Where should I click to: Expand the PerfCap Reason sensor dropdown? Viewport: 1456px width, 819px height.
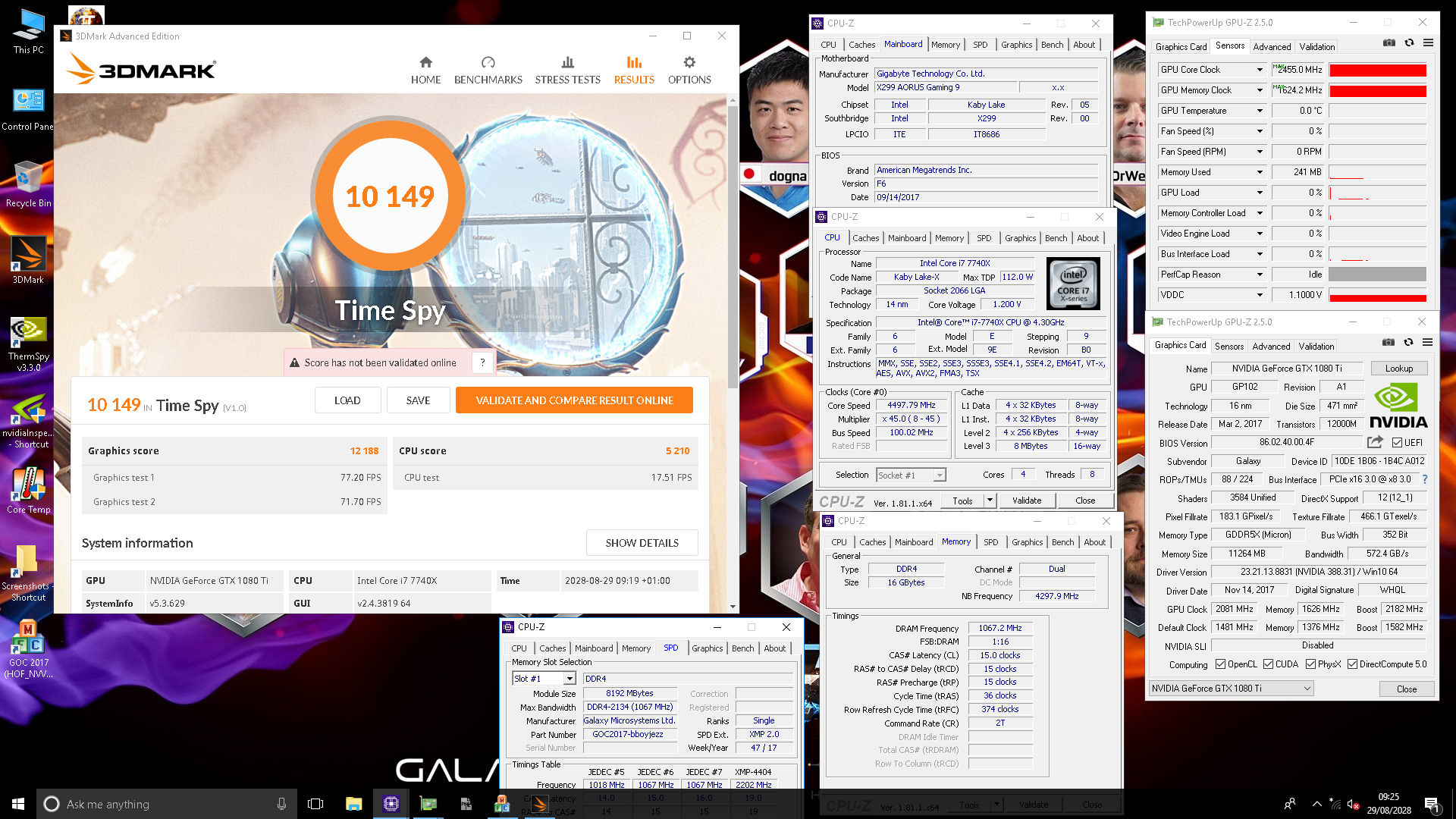[x=1260, y=275]
